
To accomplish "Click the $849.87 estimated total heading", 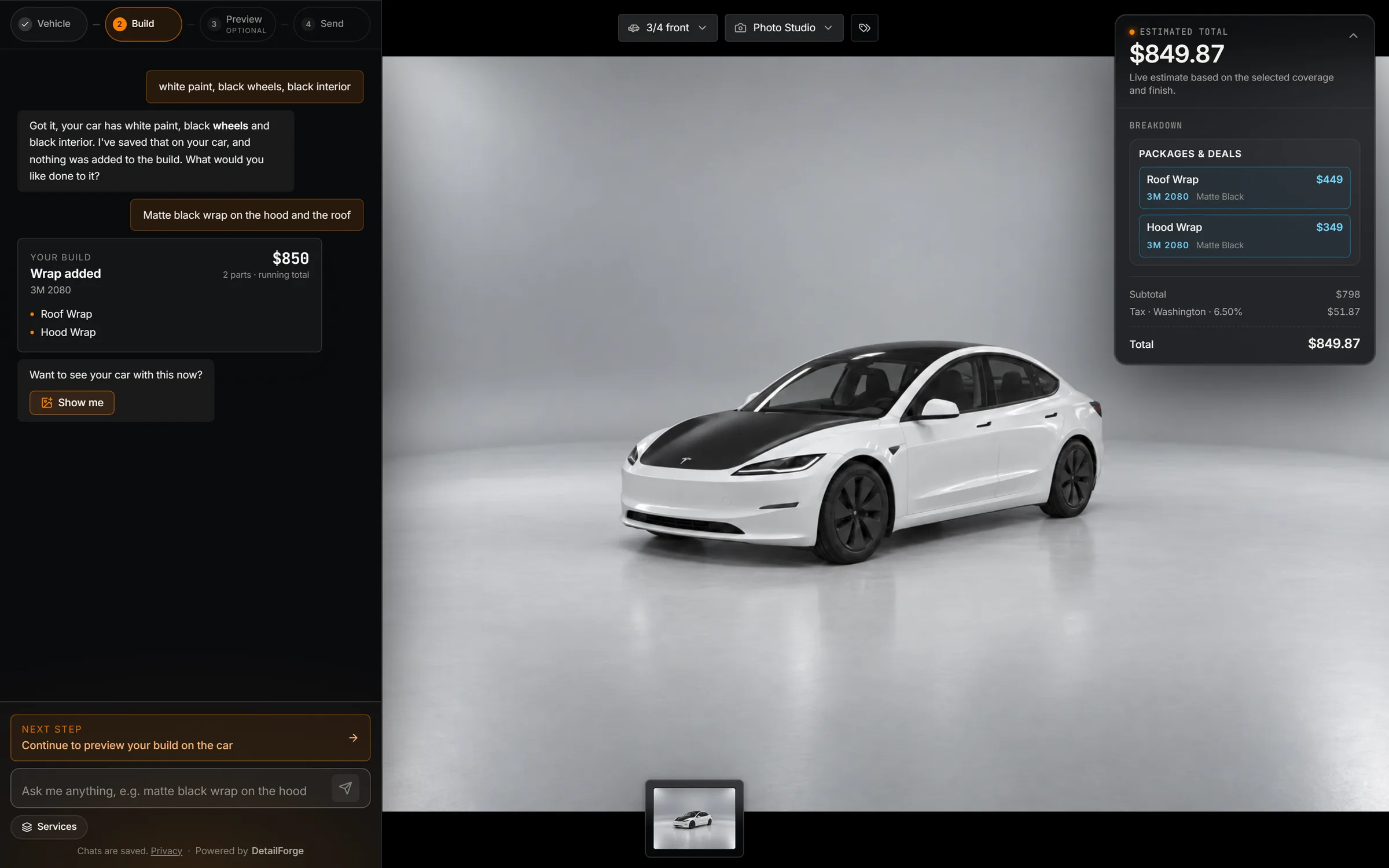I will point(1177,54).
